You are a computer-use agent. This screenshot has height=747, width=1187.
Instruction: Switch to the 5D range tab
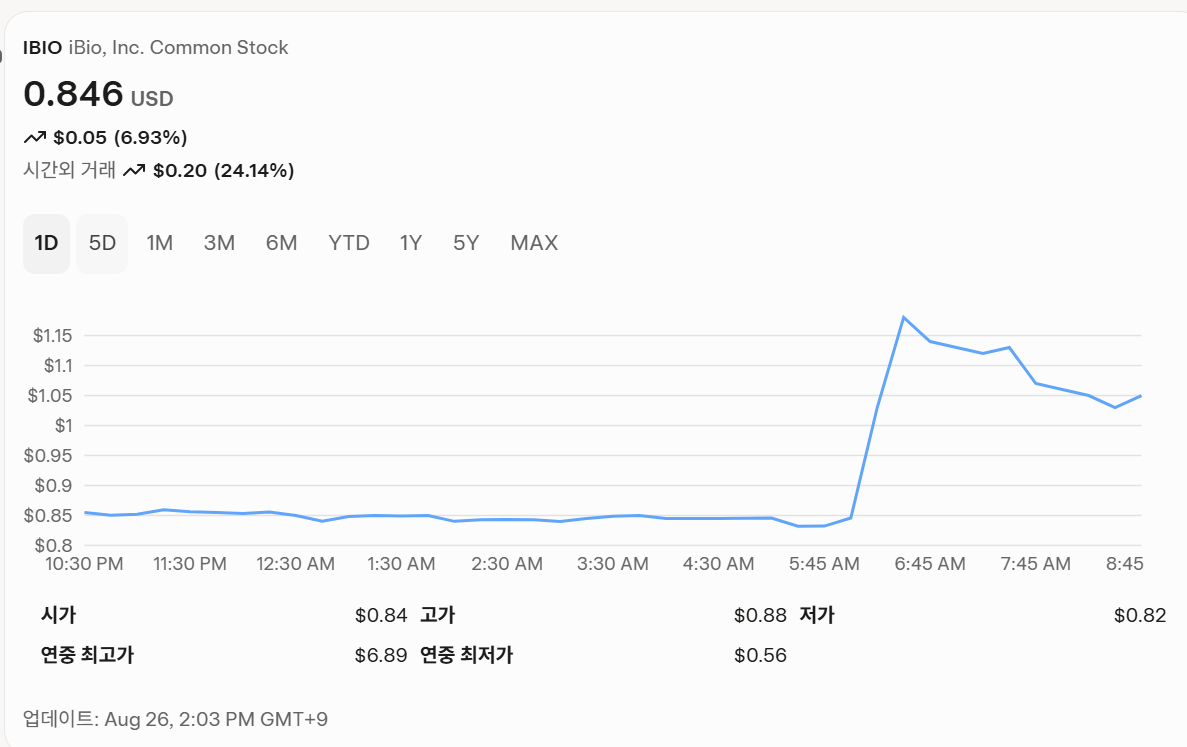pyautogui.click(x=102, y=243)
